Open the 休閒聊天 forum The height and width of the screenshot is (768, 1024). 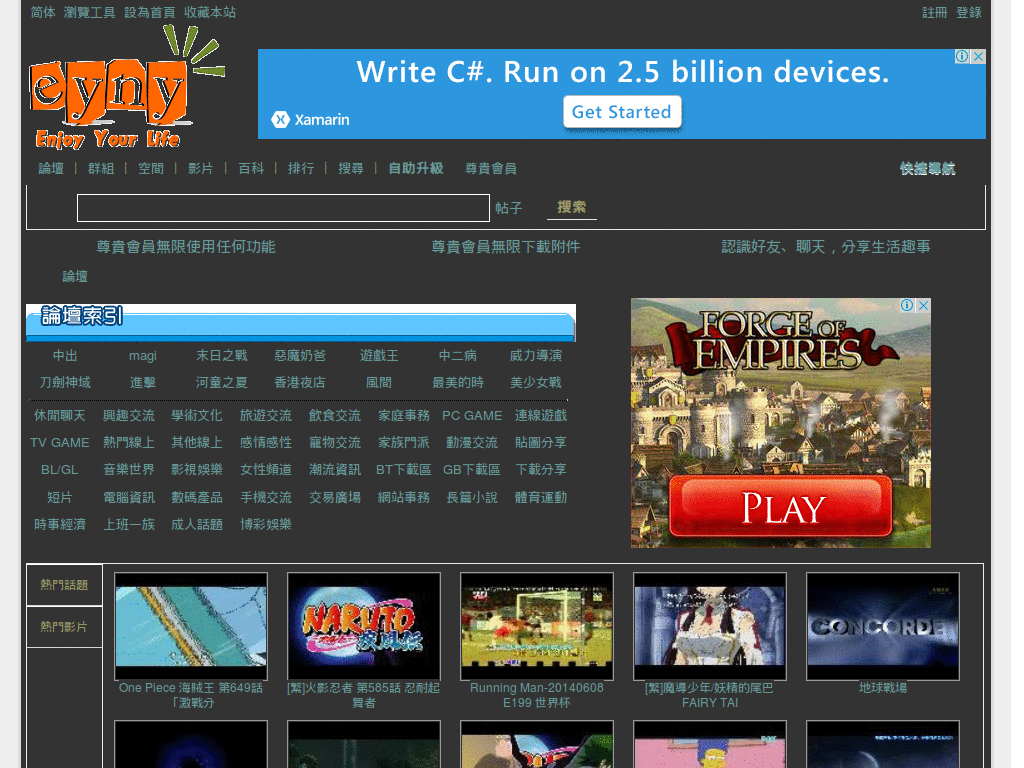pos(59,415)
